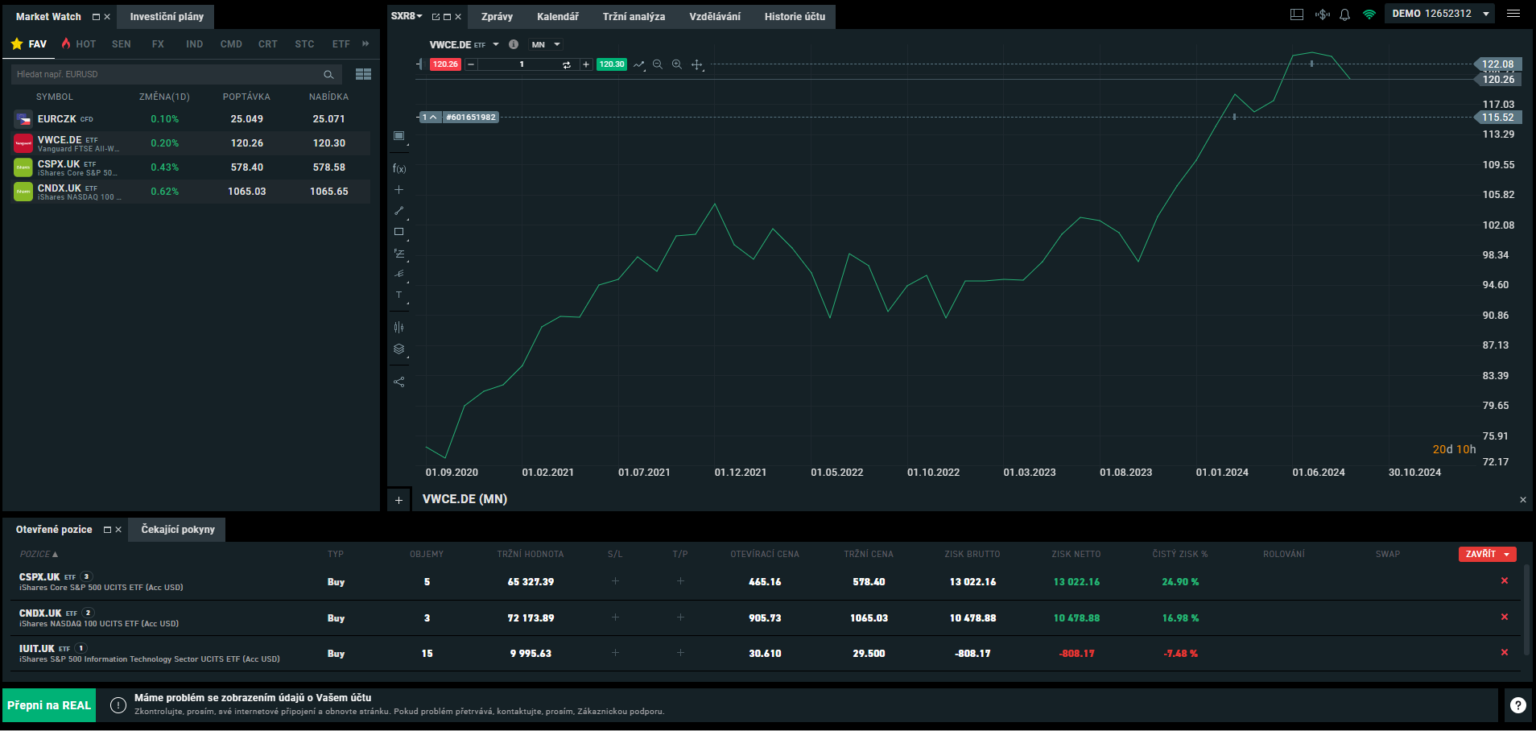Select the trend line drawing tool
Viewport: 1536px width, 731px height.
point(399,210)
